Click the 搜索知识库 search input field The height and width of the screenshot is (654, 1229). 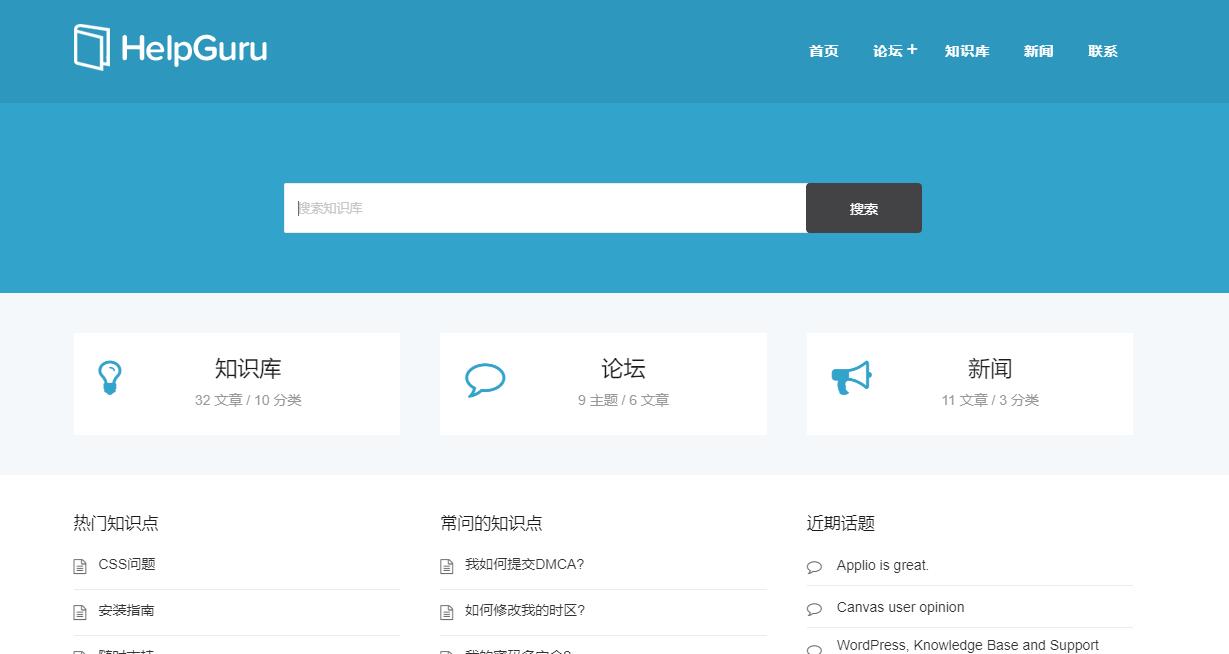pos(545,208)
